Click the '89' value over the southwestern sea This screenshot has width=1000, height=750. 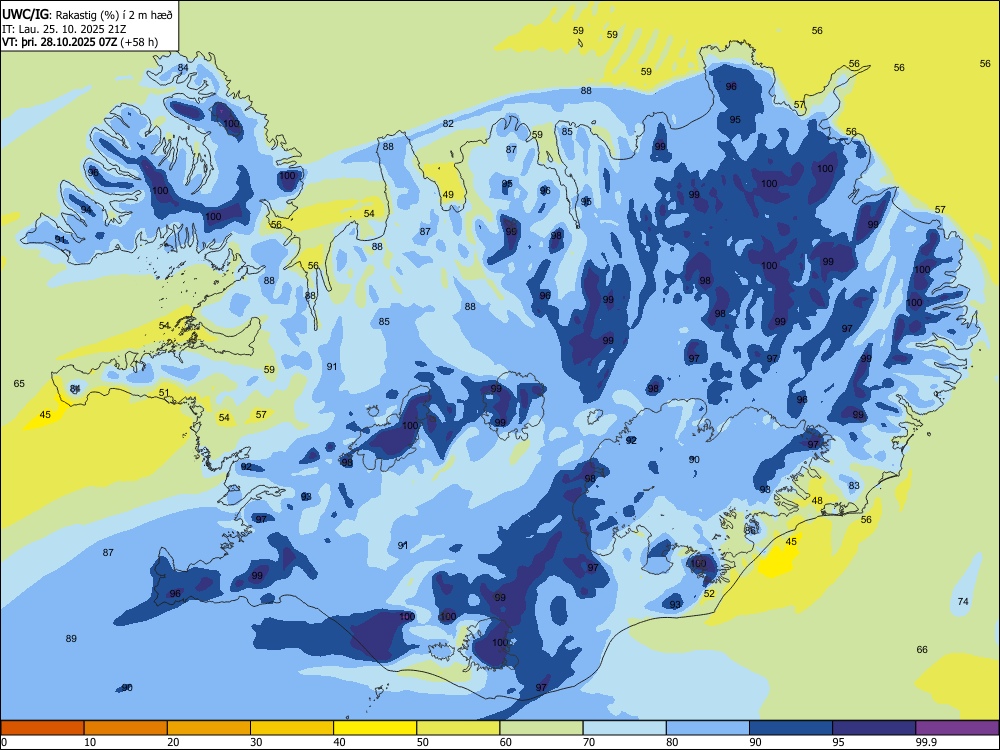[x=71, y=638]
